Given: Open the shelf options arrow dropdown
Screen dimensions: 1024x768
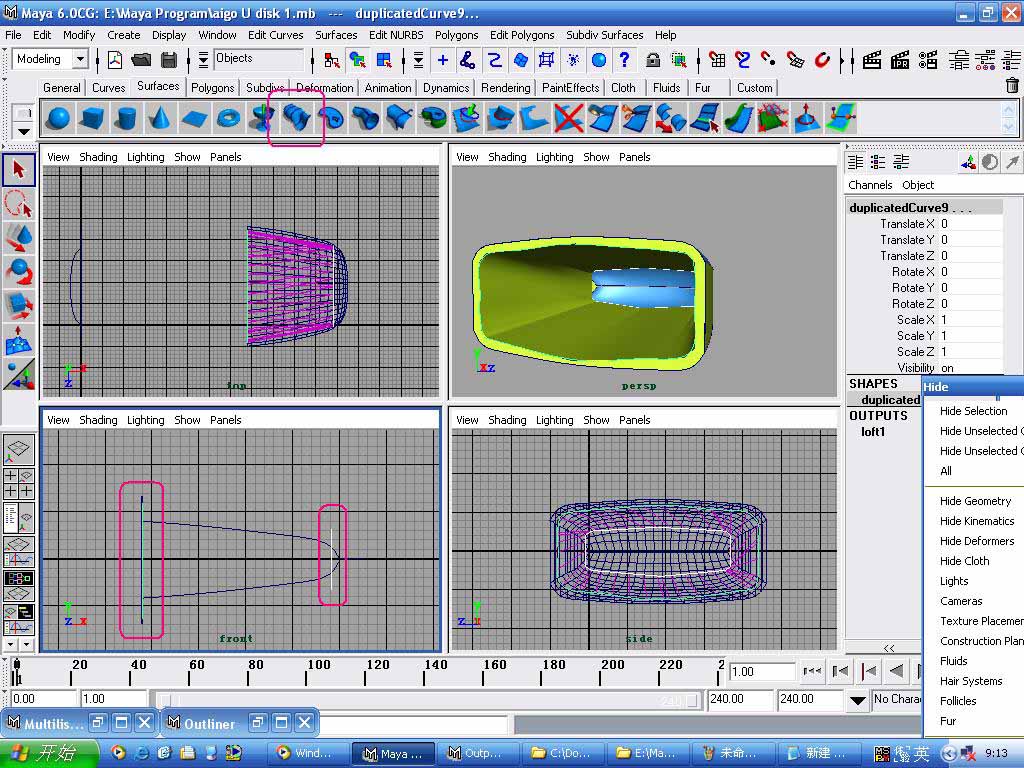Looking at the screenshot, I should 24,131.
